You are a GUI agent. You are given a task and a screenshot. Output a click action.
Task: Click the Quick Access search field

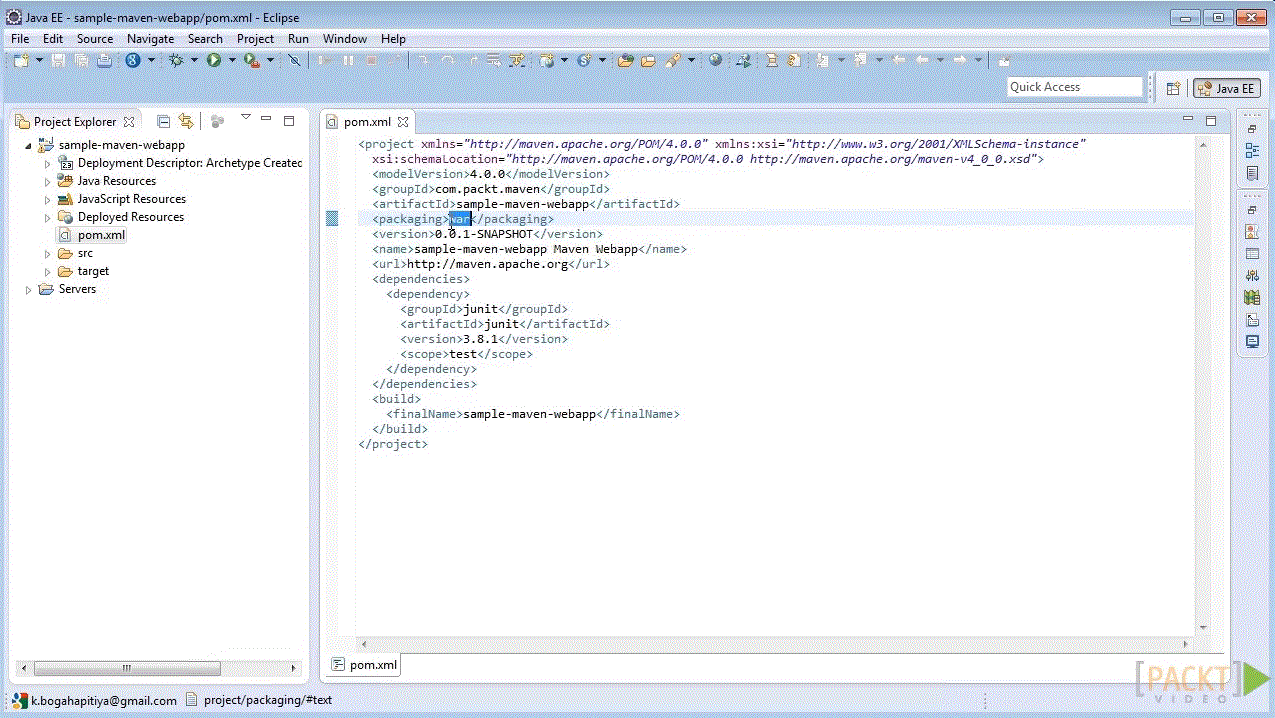point(1075,87)
